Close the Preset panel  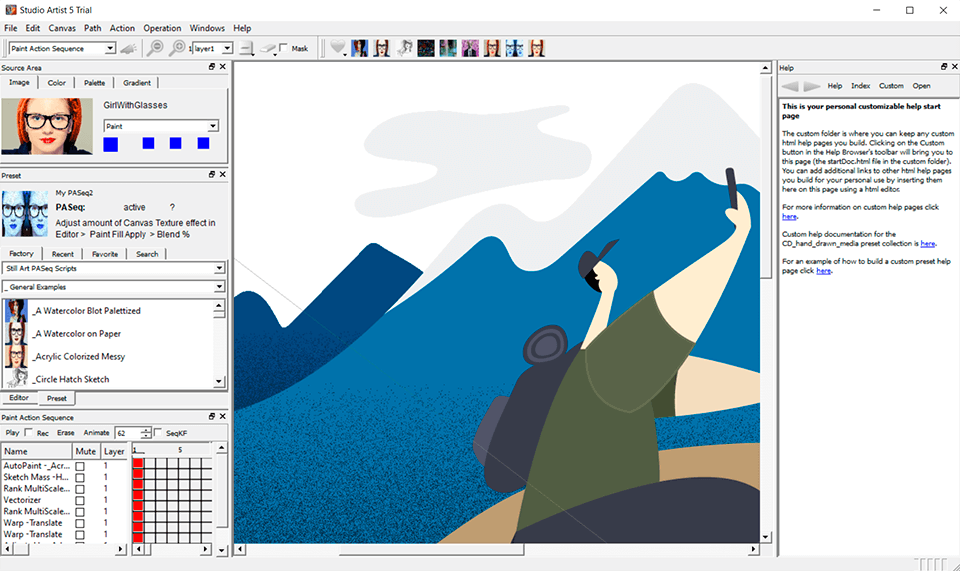223,174
